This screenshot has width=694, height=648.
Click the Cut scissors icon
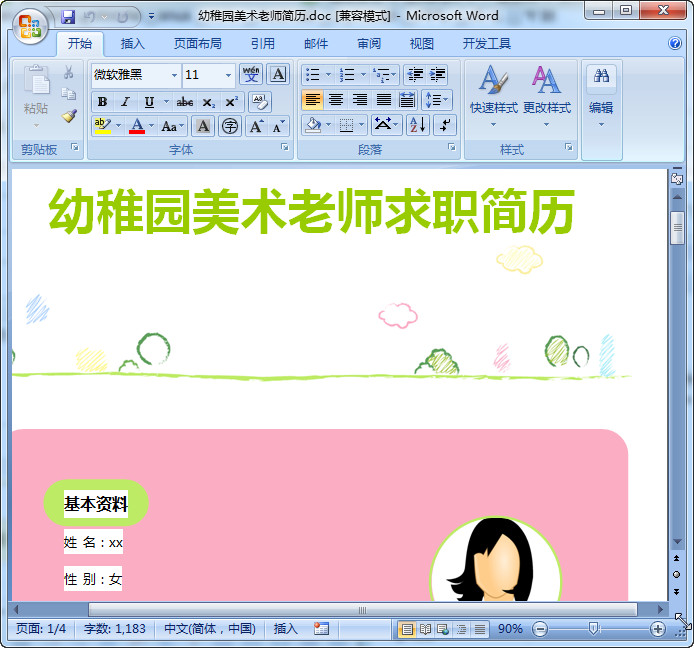[x=69, y=72]
